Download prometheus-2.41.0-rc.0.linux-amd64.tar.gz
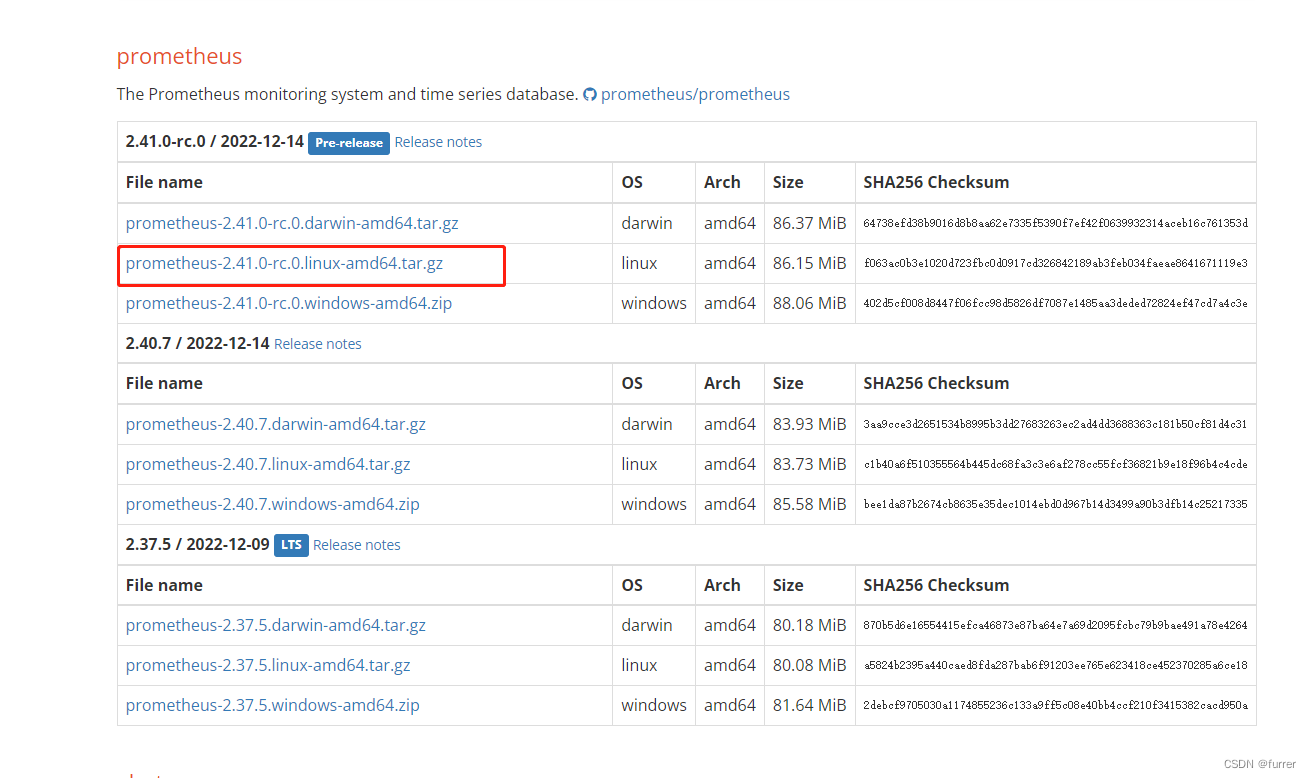This screenshot has width=1311, height=778. point(284,263)
